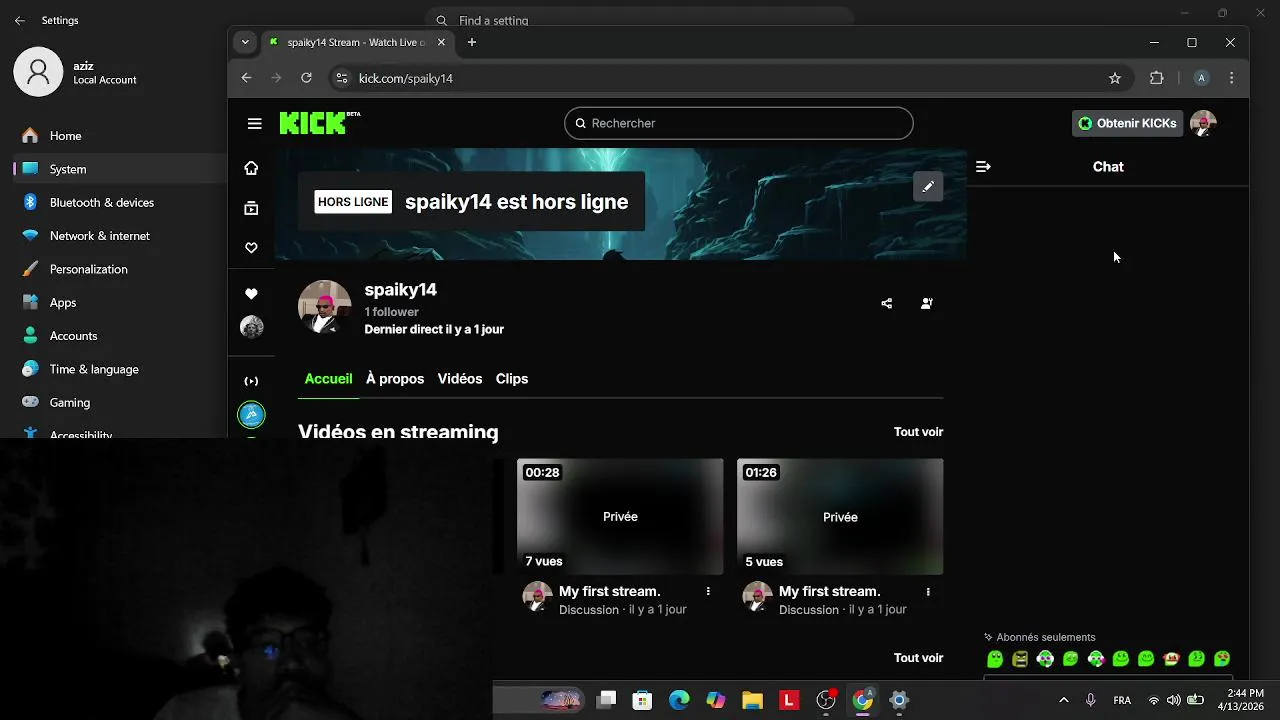Click the Discussion category under the 00:28 video

(x=589, y=609)
